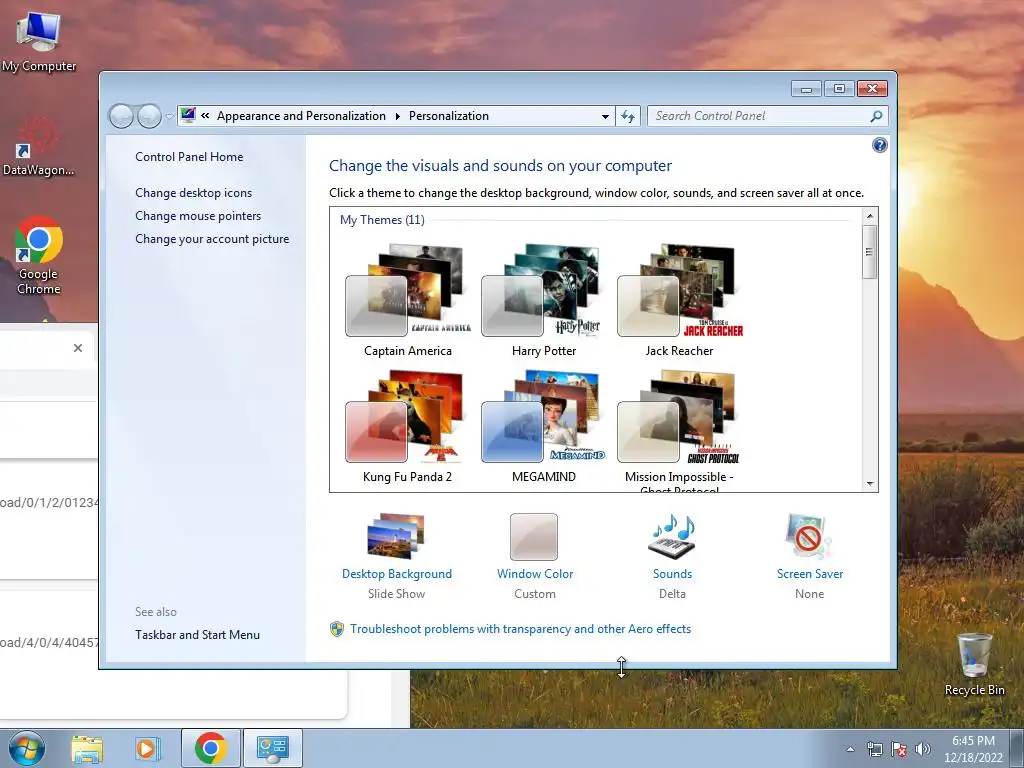
Task: Click the search magnifier icon
Action: point(876,116)
